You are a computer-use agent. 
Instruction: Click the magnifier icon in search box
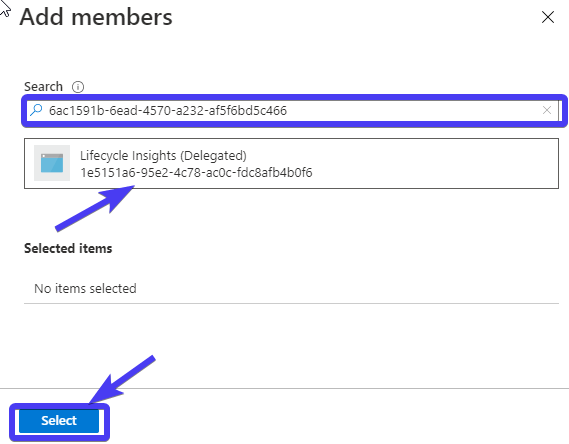(x=36, y=110)
